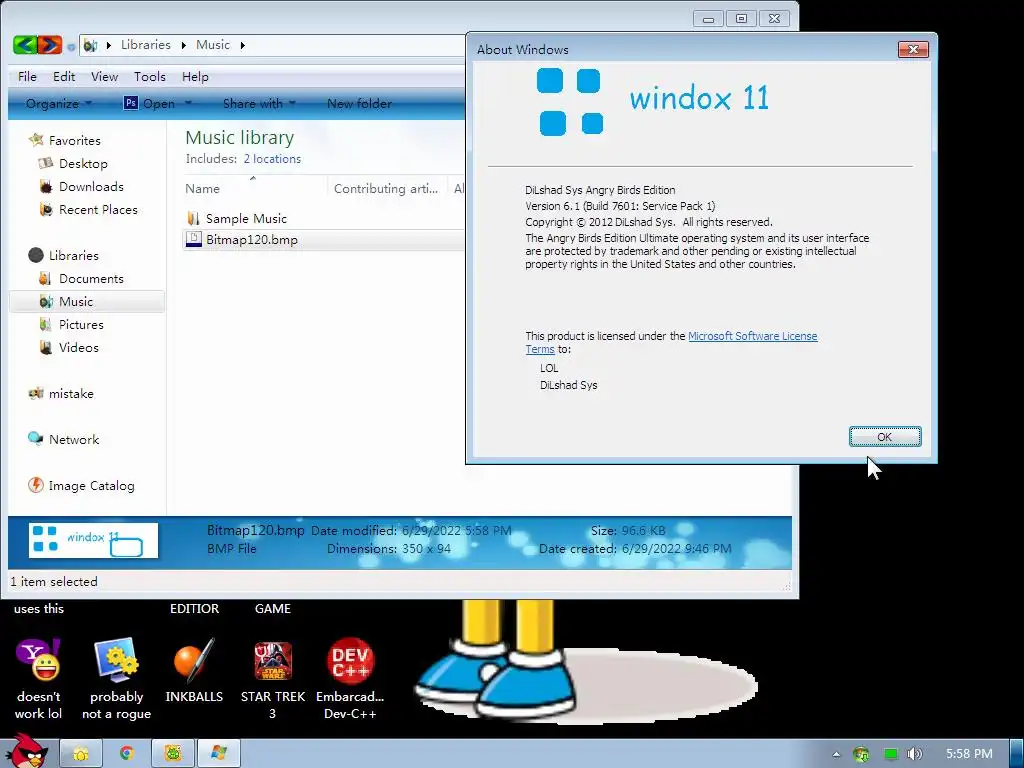Click the Date modified value in details pane

tap(456, 530)
